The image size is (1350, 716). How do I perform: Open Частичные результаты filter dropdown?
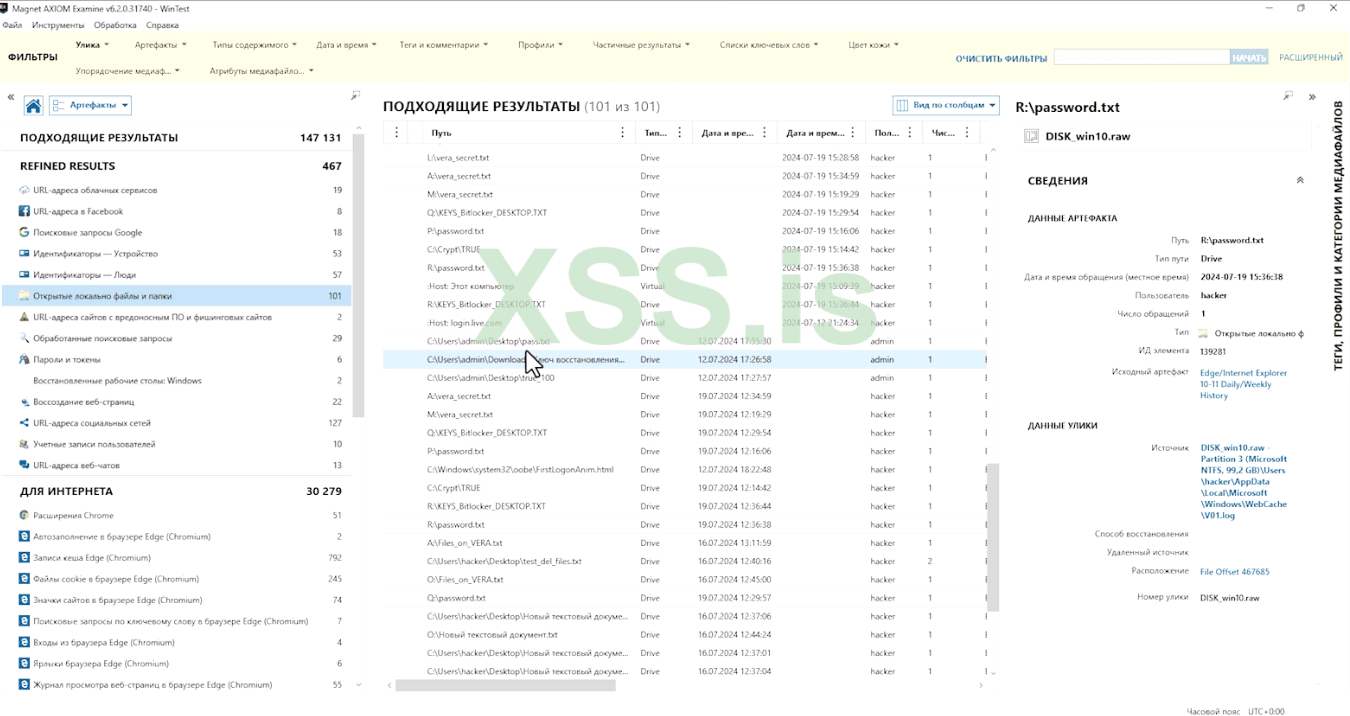pyautogui.click(x=641, y=44)
